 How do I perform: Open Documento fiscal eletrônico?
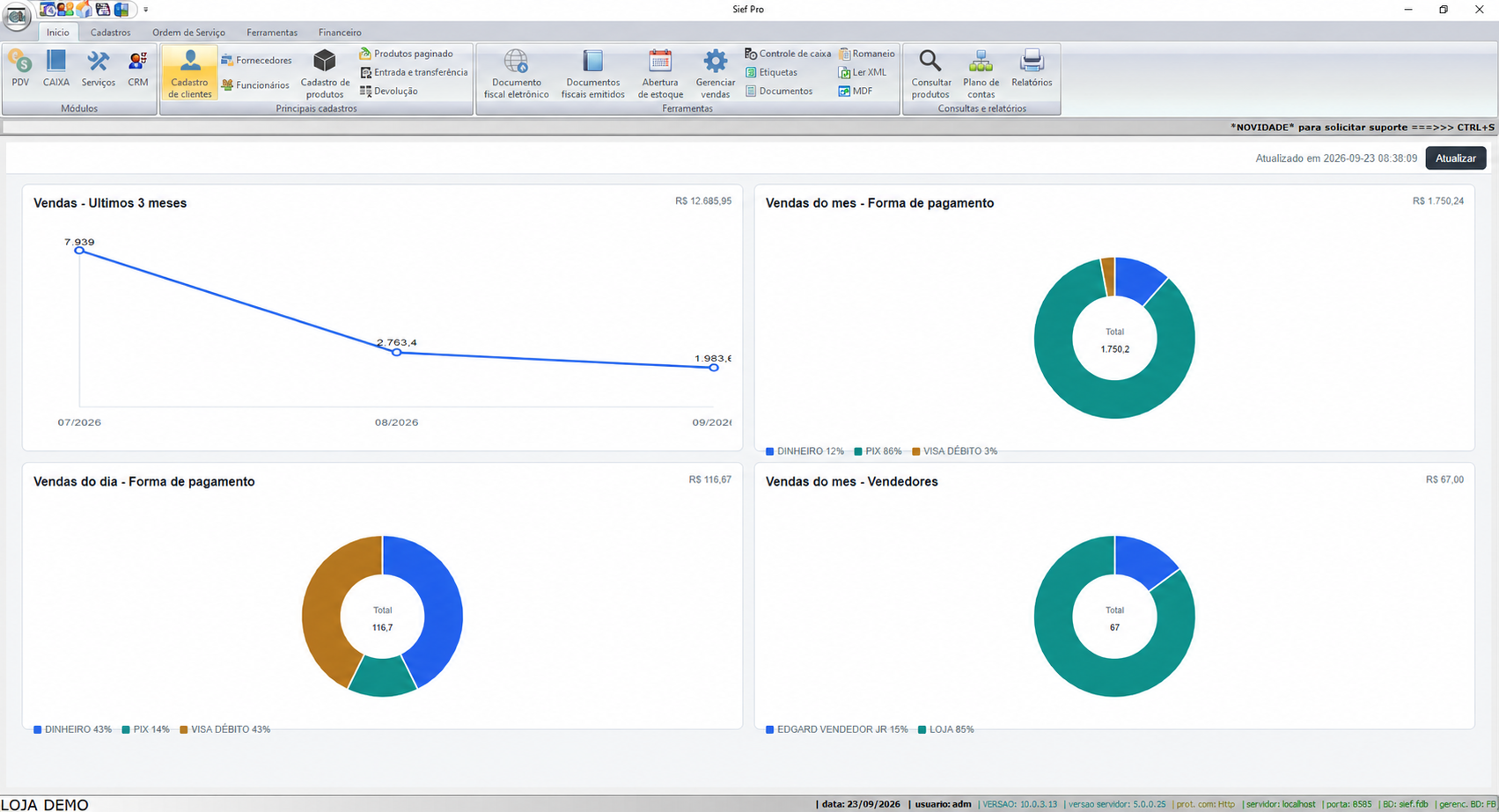[x=516, y=73]
